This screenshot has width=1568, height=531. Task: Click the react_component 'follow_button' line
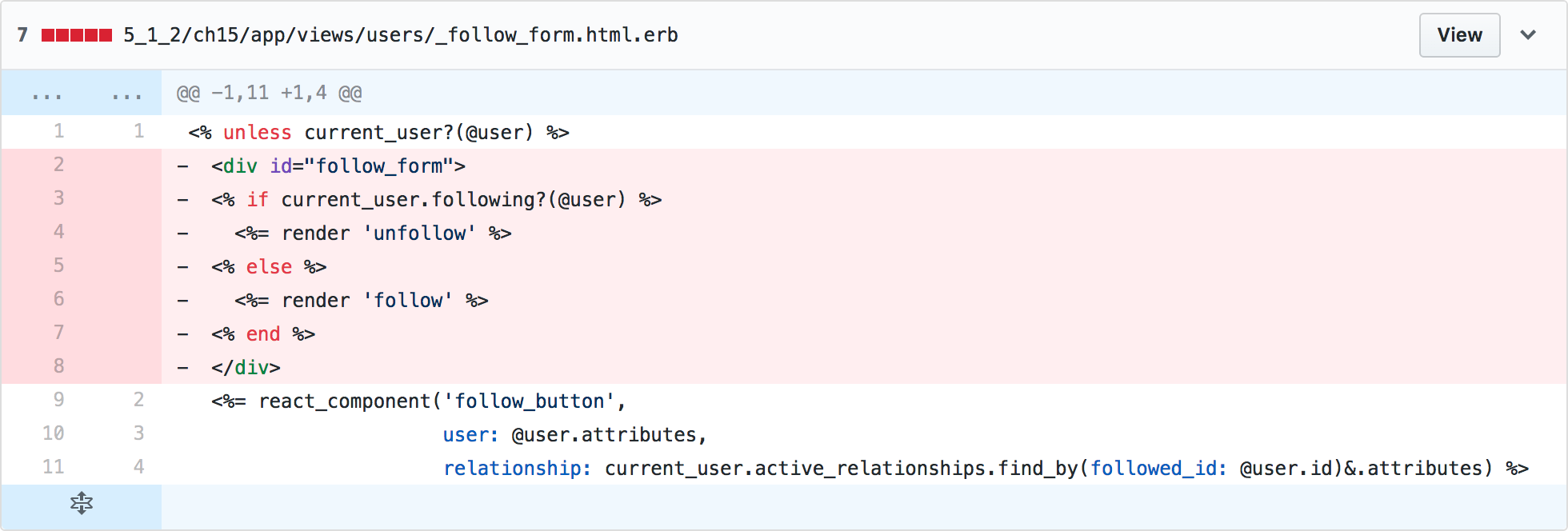click(864, 401)
